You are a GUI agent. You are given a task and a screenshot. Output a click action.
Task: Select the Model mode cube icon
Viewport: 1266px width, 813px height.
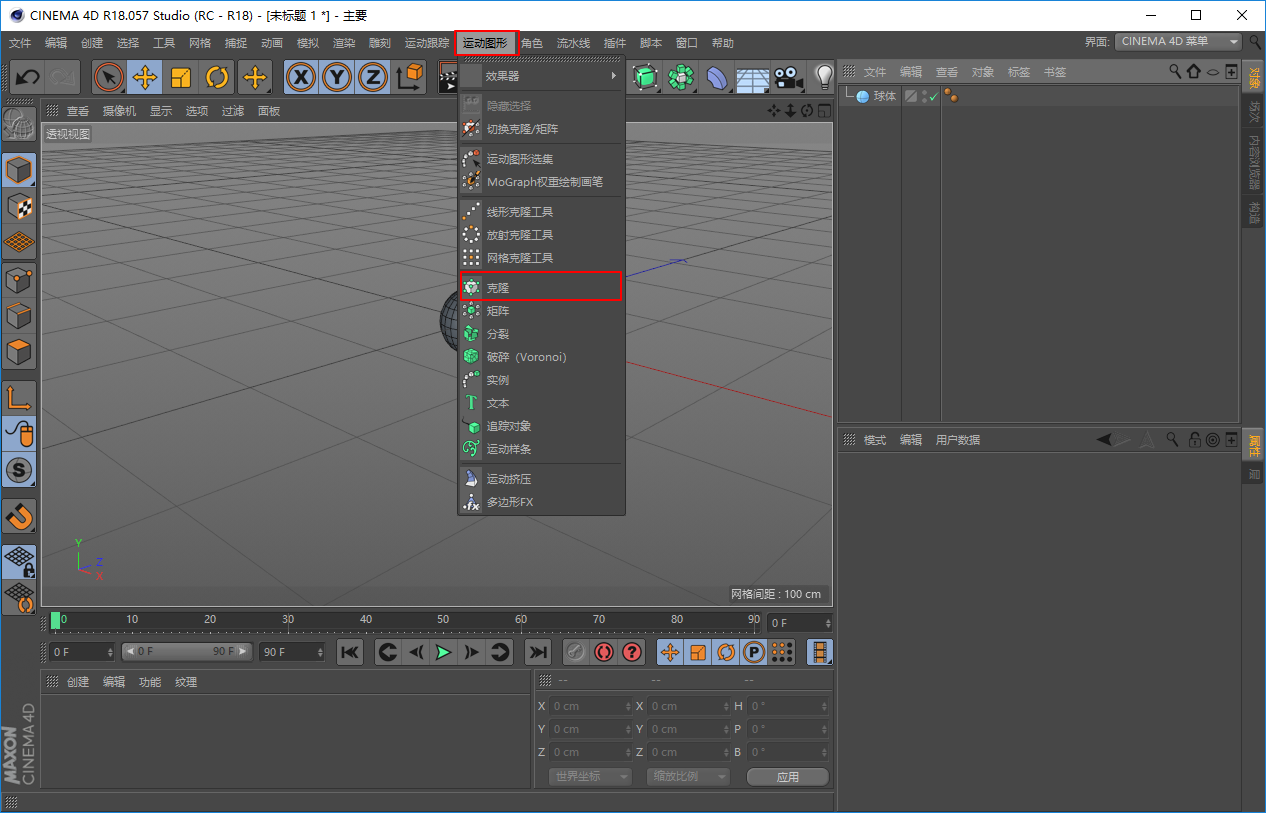pos(19,171)
